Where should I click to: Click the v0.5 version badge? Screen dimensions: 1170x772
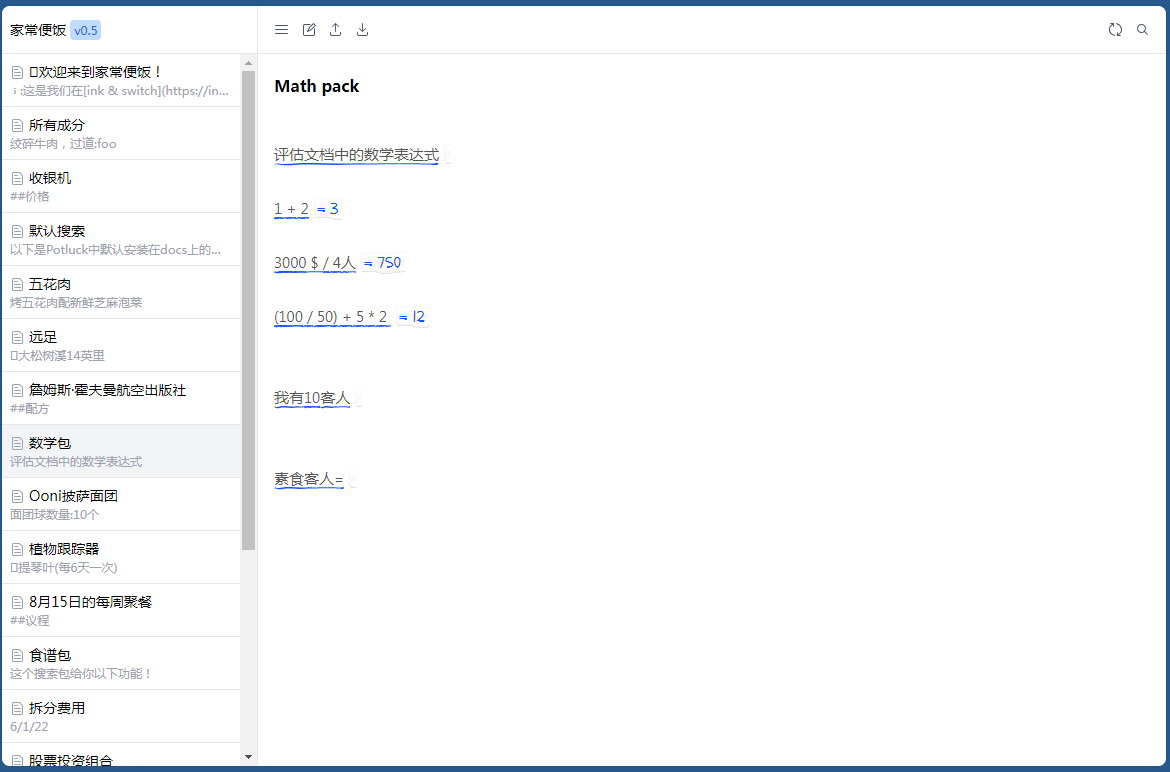point(86,30)
